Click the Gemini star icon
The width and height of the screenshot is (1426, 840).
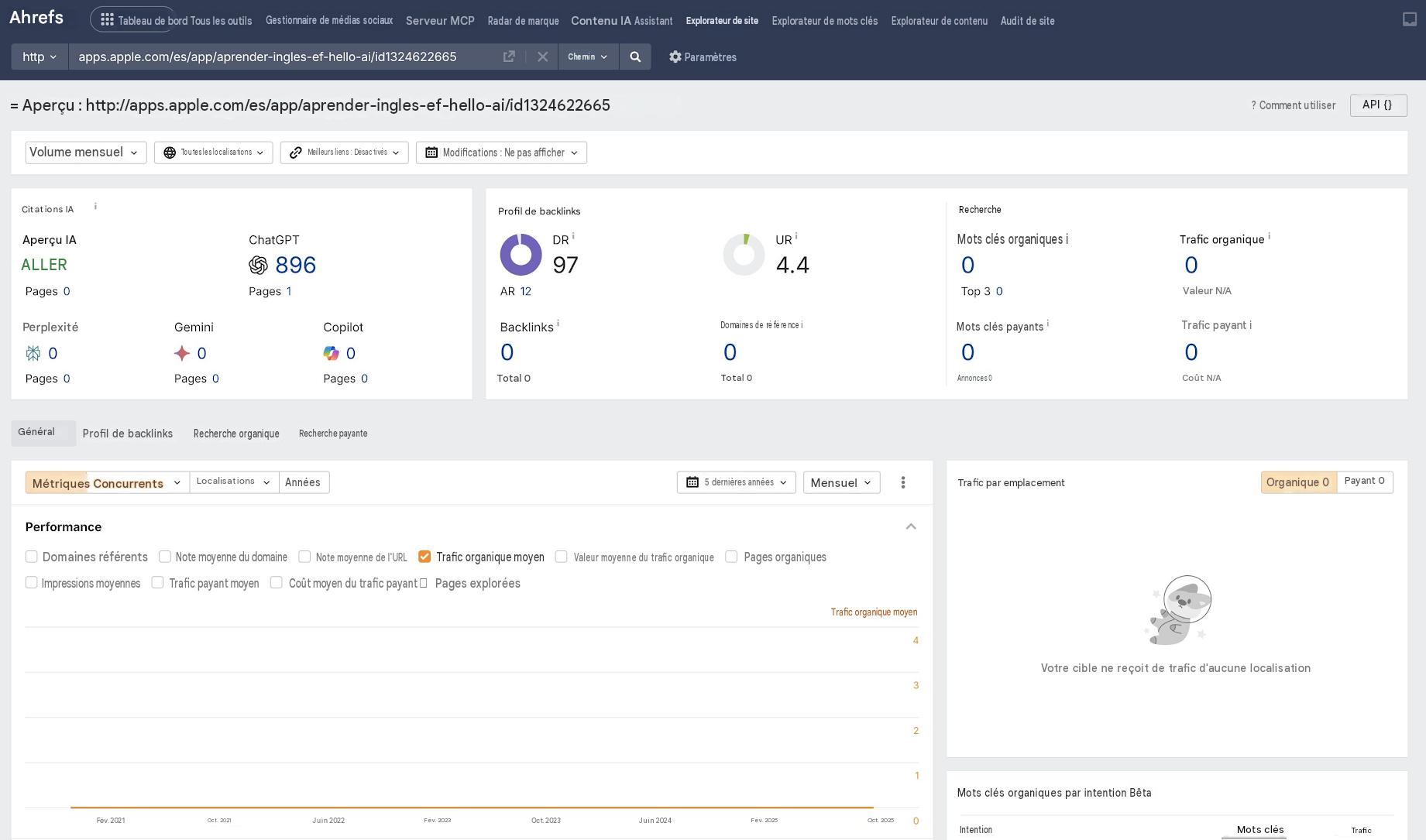(182, 354)
